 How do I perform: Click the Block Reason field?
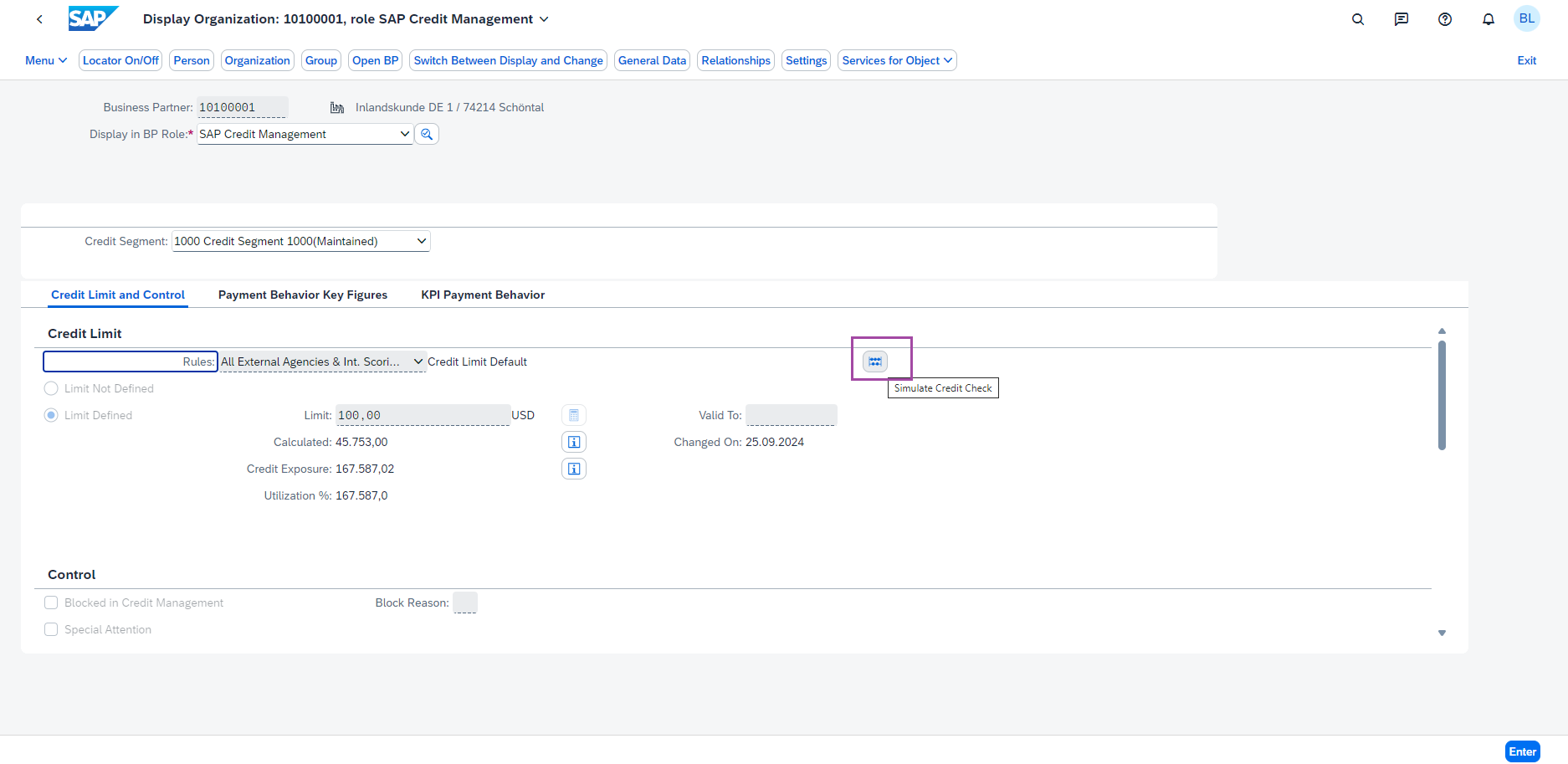pyautogui.click(x=465, y=602)
